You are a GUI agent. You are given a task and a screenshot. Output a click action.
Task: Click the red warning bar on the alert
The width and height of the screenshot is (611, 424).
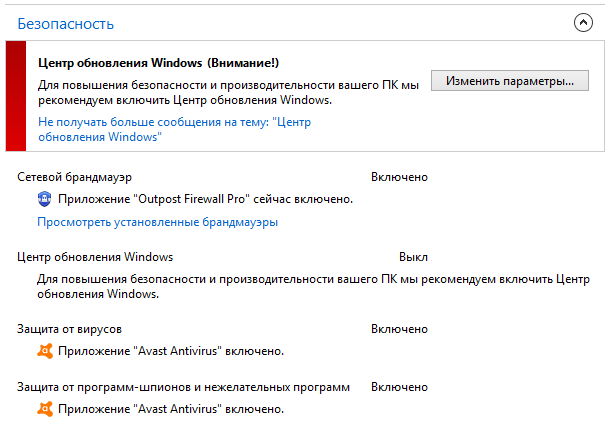[x=16, y=96]
